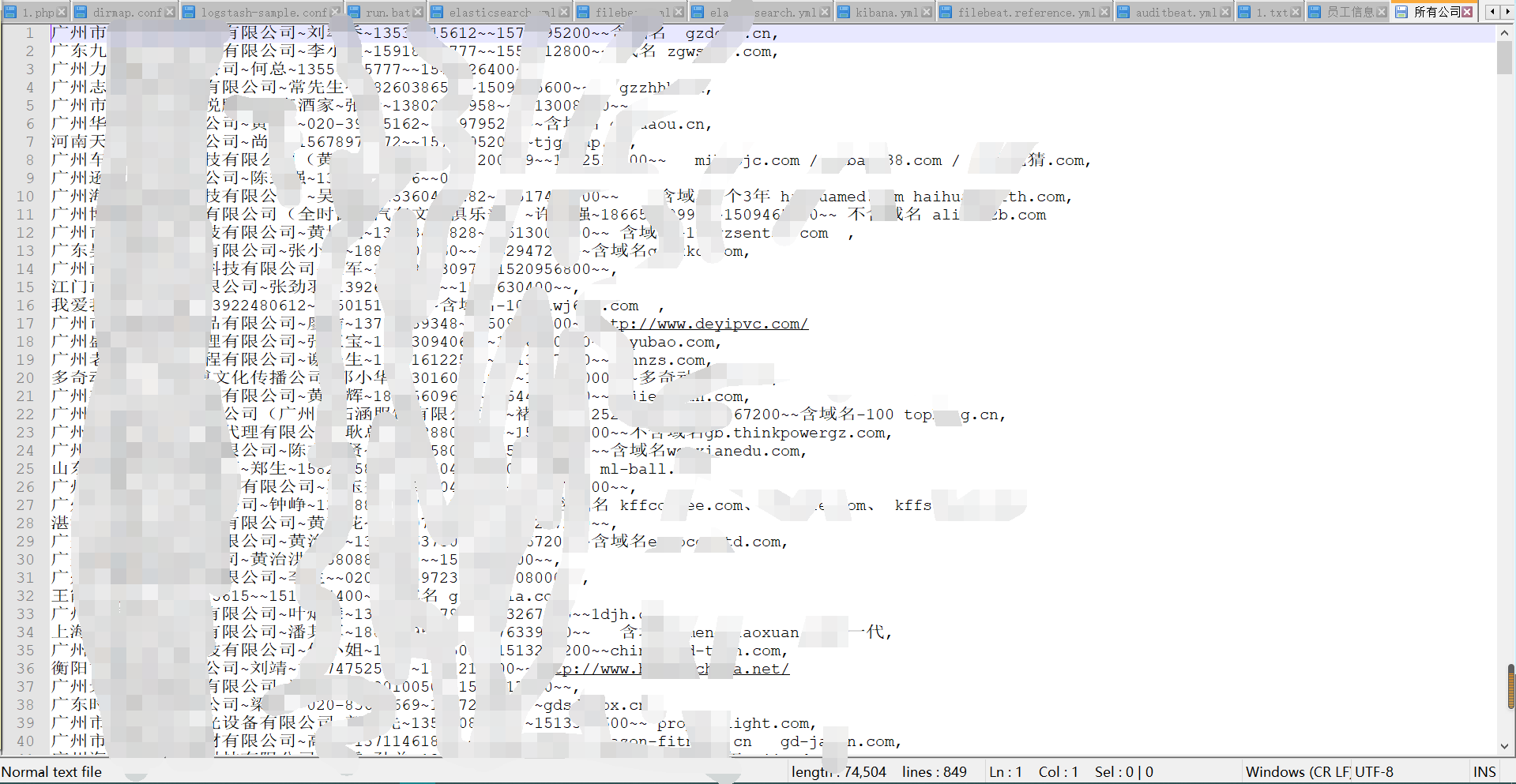Close the run.bat tab
Image resolution: width=1516 pixels, height=784 pixels.
[418, 12]
